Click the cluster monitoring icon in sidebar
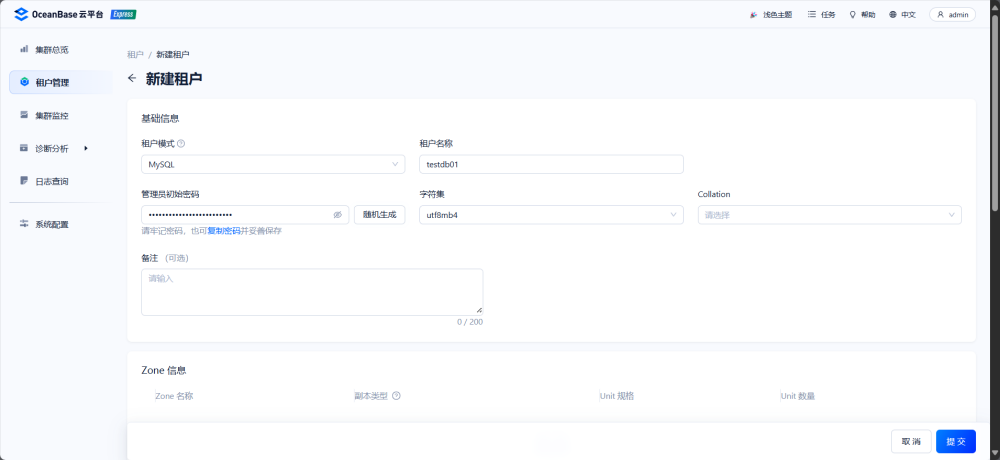This screenshot has width=1000, height=460. click(x=24, y=115)
